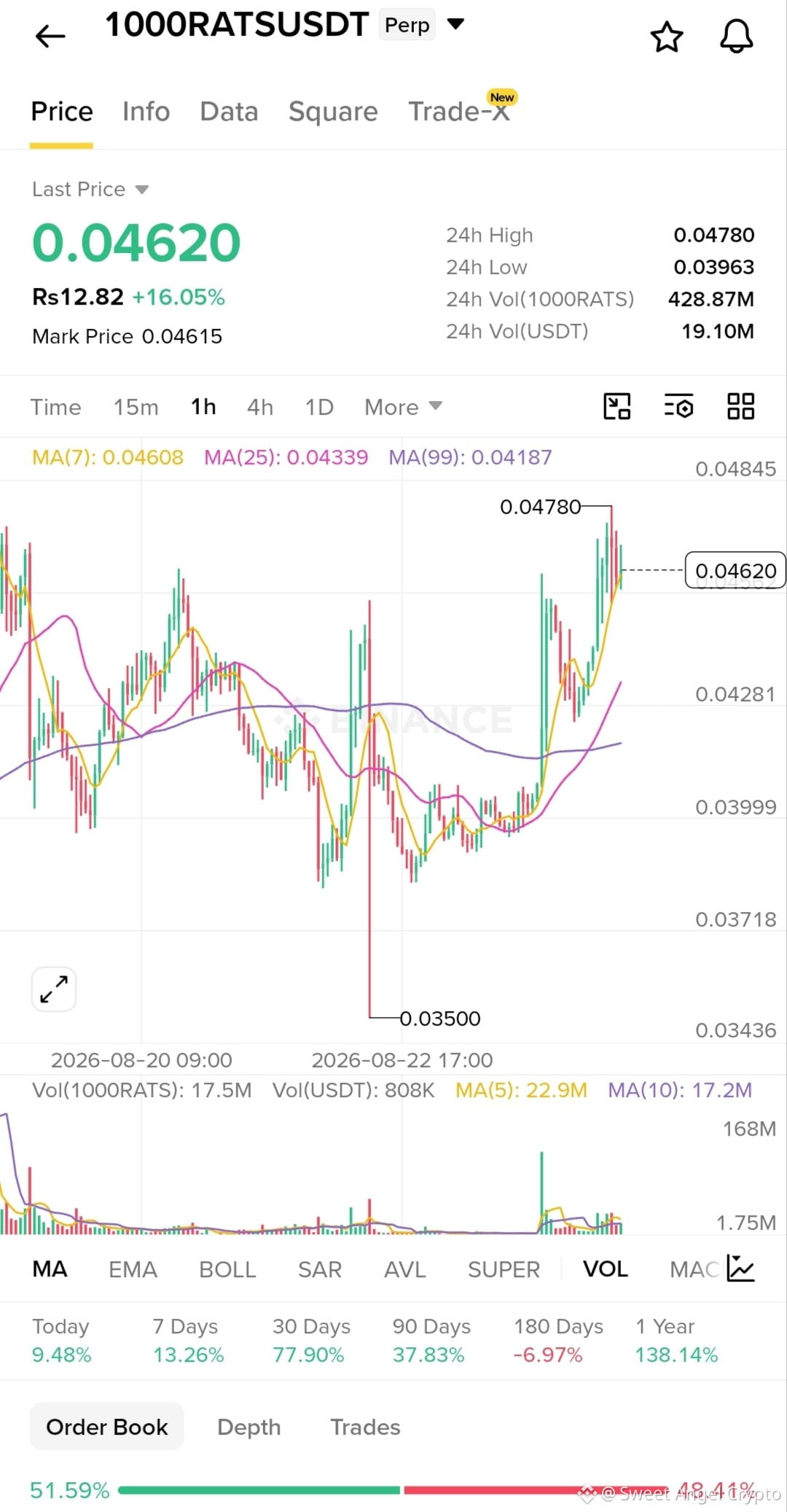787x1512 pixels.
Task: Tap the 0.04780 high marker on chart
Action: pyautogui.click(x=540, y=507)
